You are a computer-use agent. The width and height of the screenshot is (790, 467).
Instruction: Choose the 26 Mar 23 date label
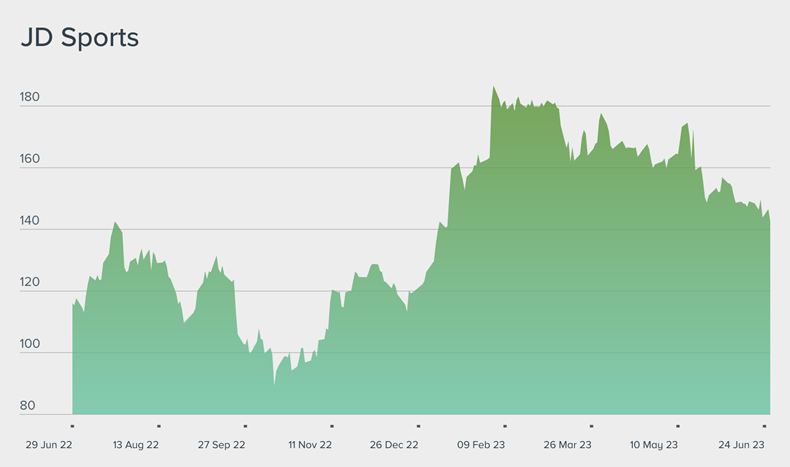pyautogui.click(x=568, y=443)
